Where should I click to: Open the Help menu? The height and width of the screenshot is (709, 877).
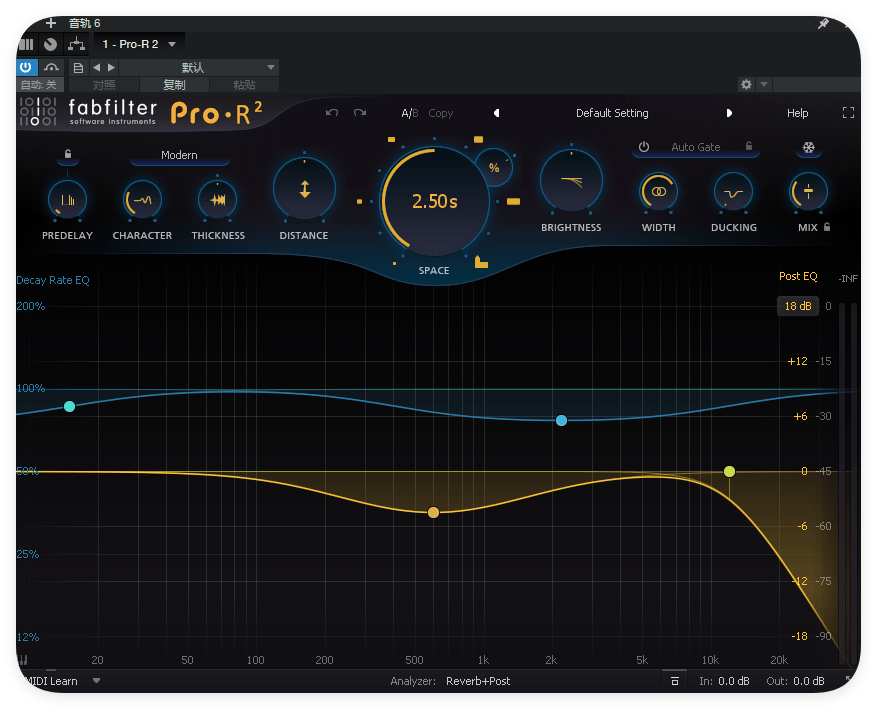[797, 113]
